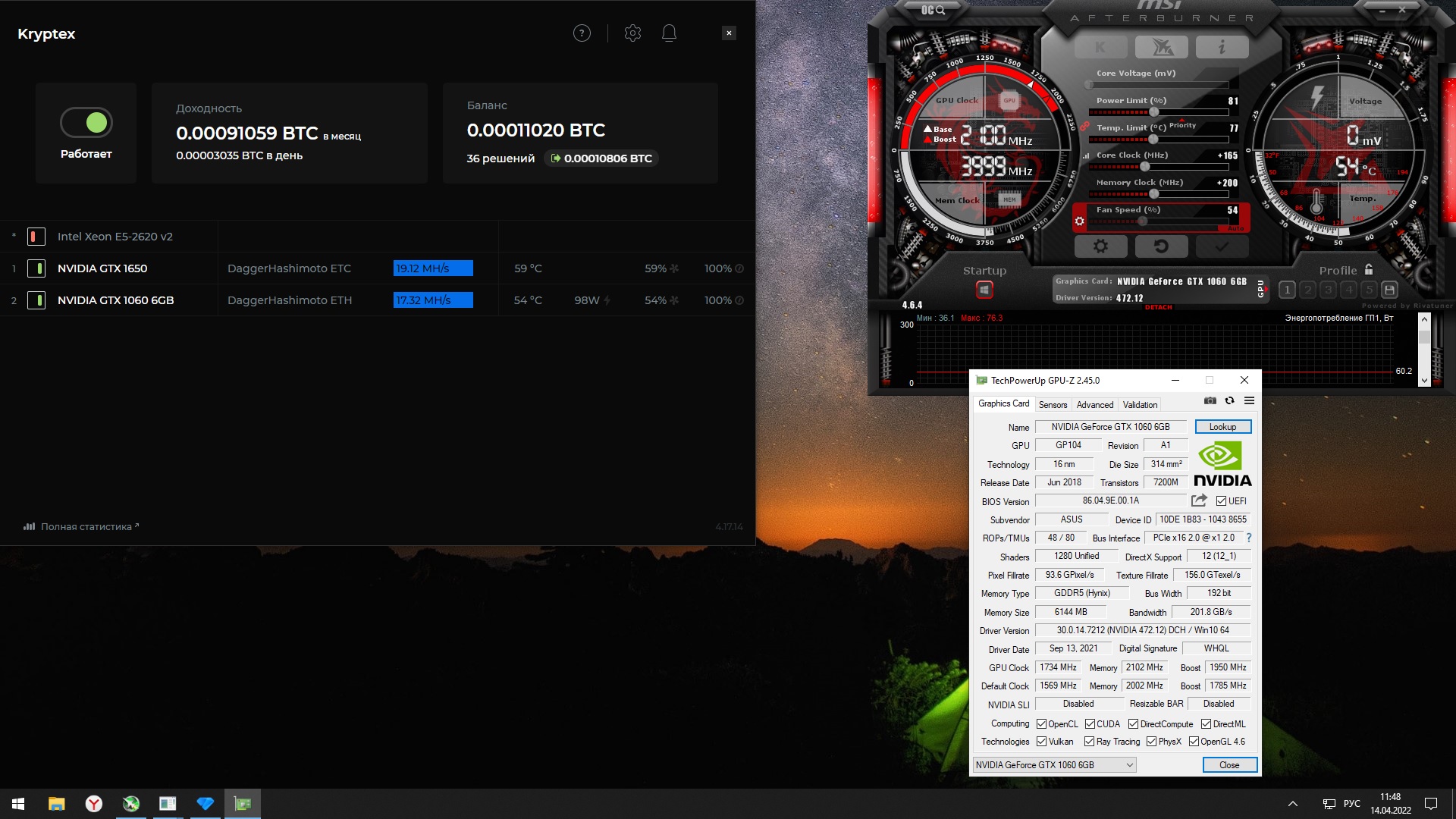This screenshot has height=819, width=1456.
Task: Toggle the CUDA checkbox in GPU-Z
Action: pos(1090,724)
